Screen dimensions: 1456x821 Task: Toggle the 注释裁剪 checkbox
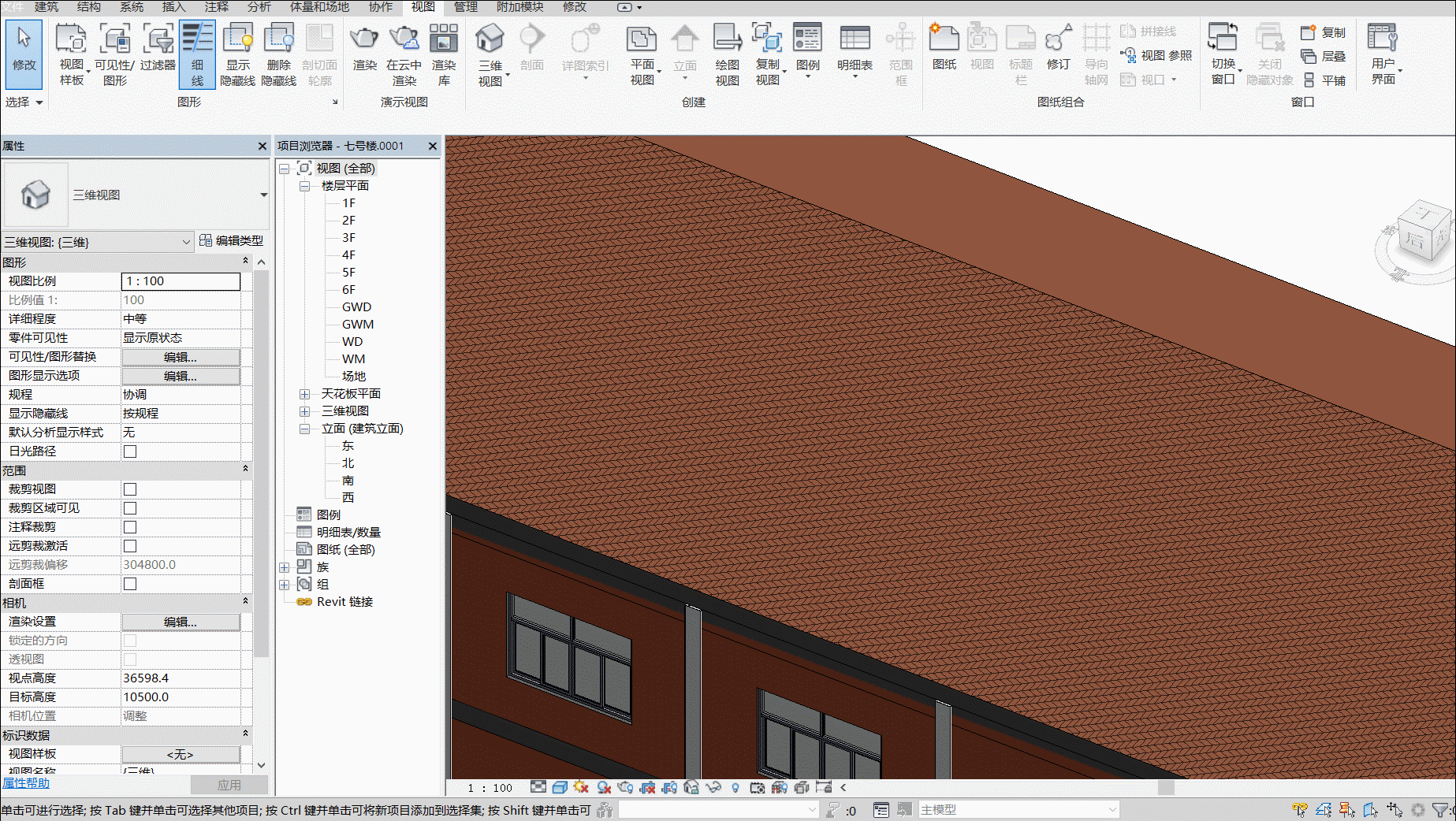tap(130, 527)
